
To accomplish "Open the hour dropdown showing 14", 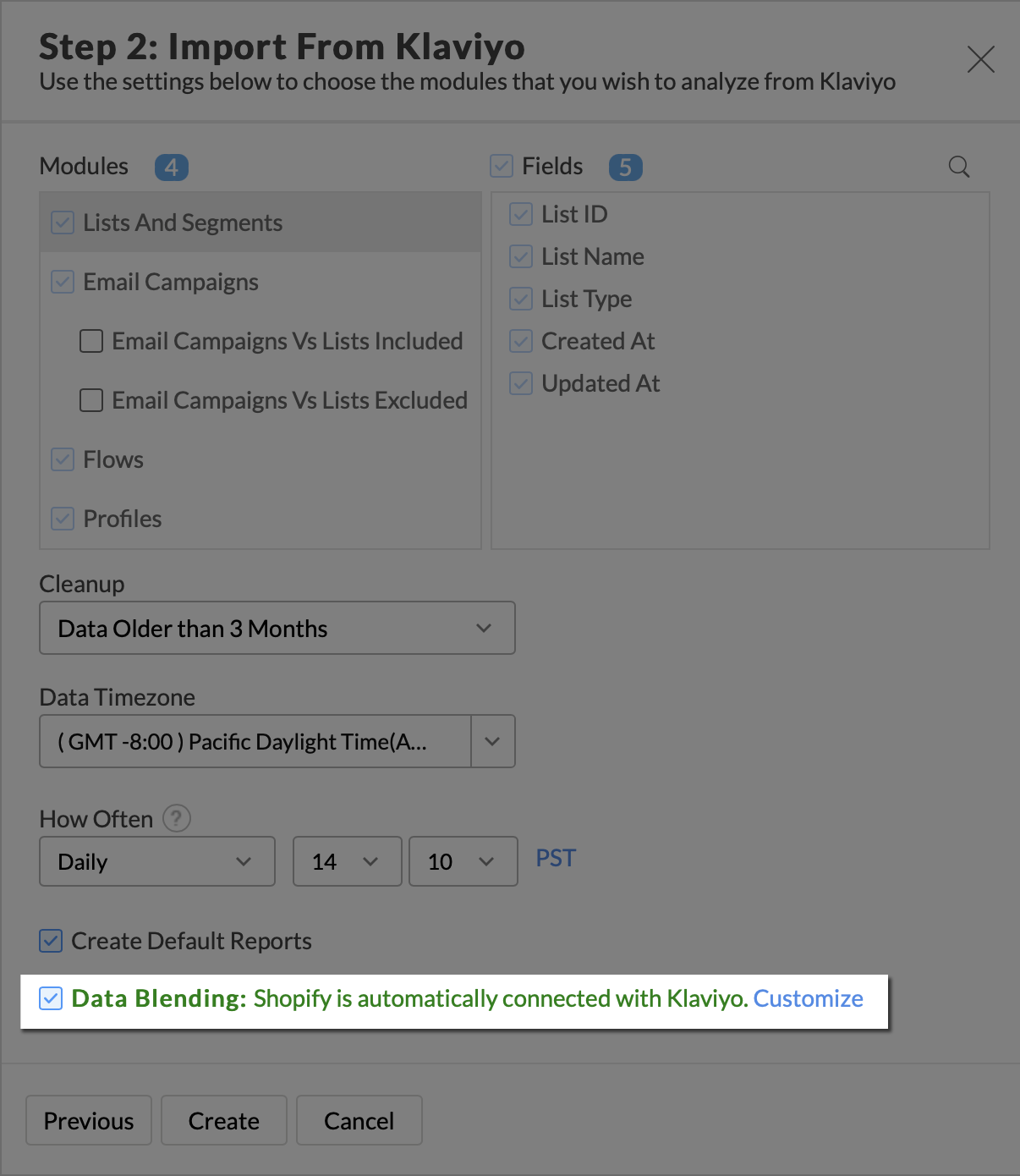I will pos(347,861).
